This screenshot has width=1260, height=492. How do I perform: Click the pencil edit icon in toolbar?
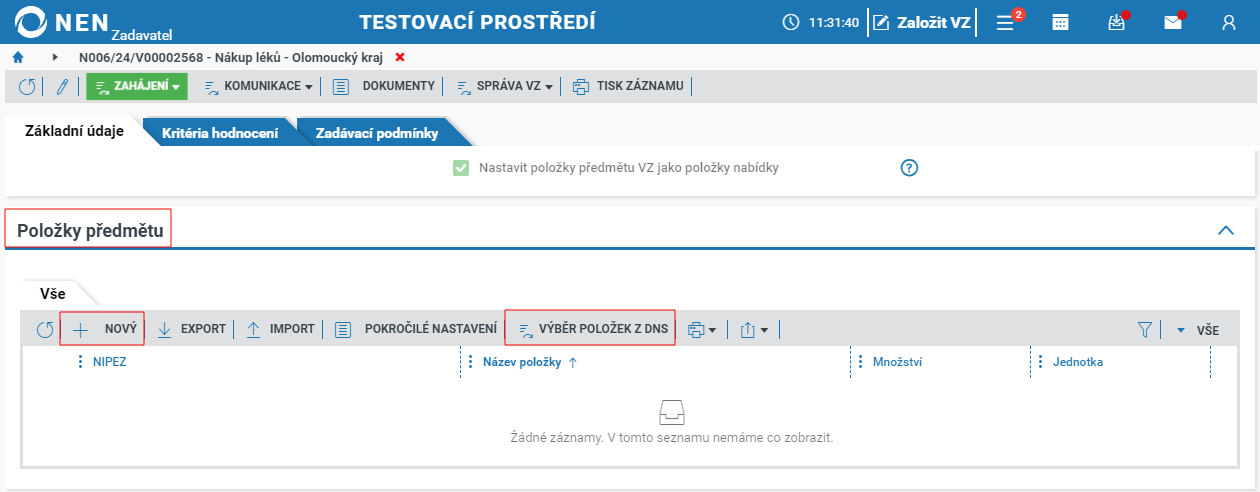tap(62, 87)
